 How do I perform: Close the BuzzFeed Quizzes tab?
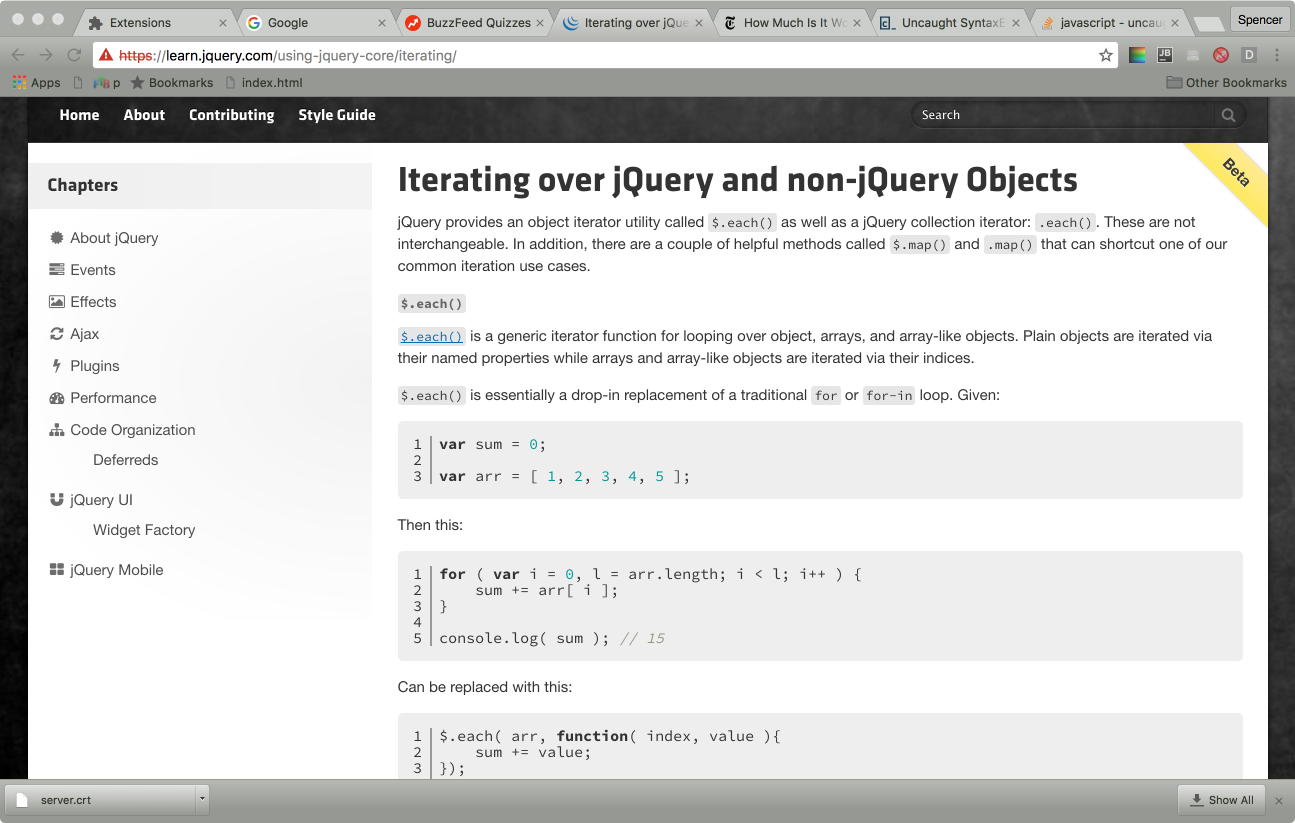[539, 22]
